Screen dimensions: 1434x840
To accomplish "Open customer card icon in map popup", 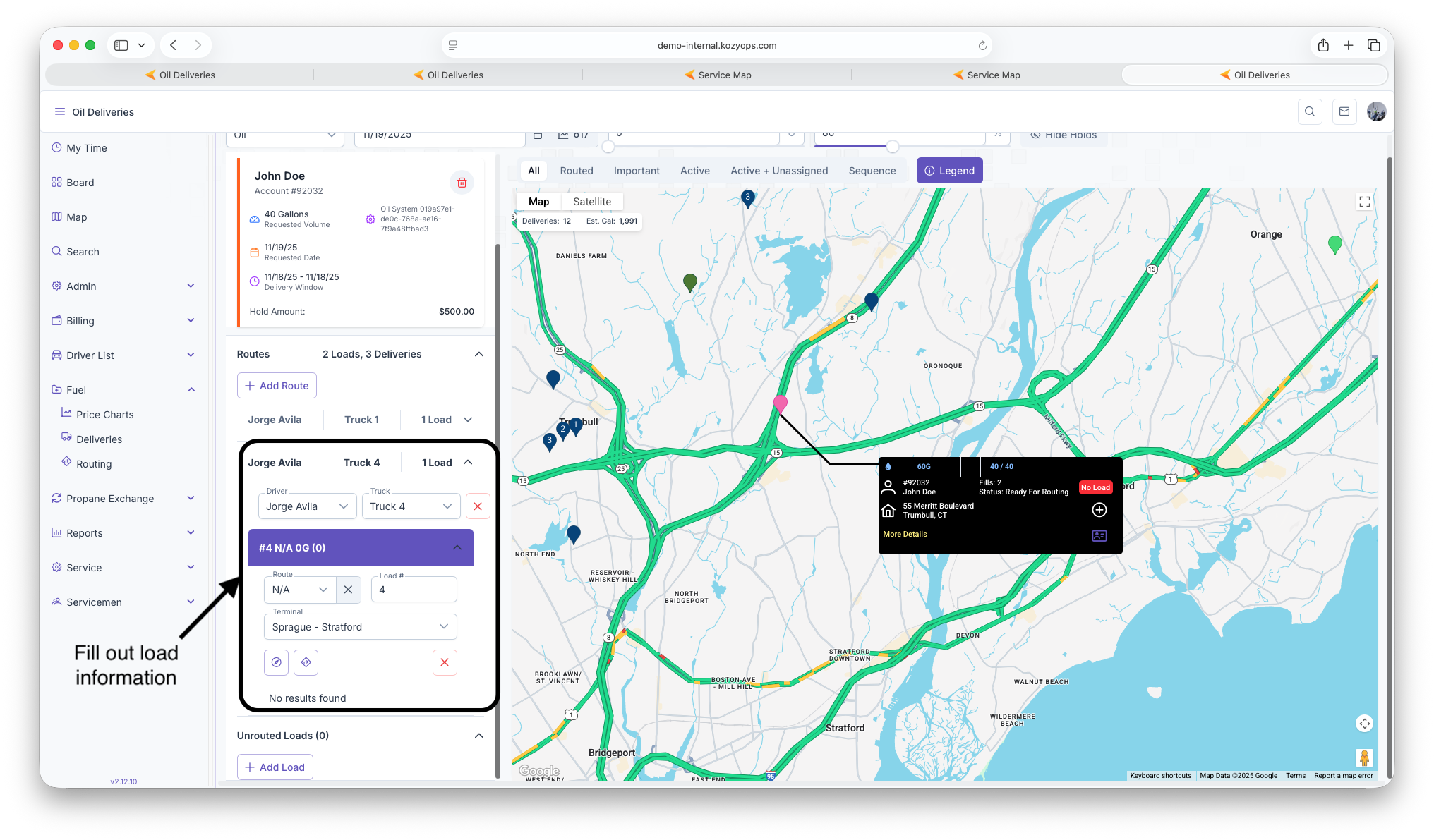I will click(1099, 536).
